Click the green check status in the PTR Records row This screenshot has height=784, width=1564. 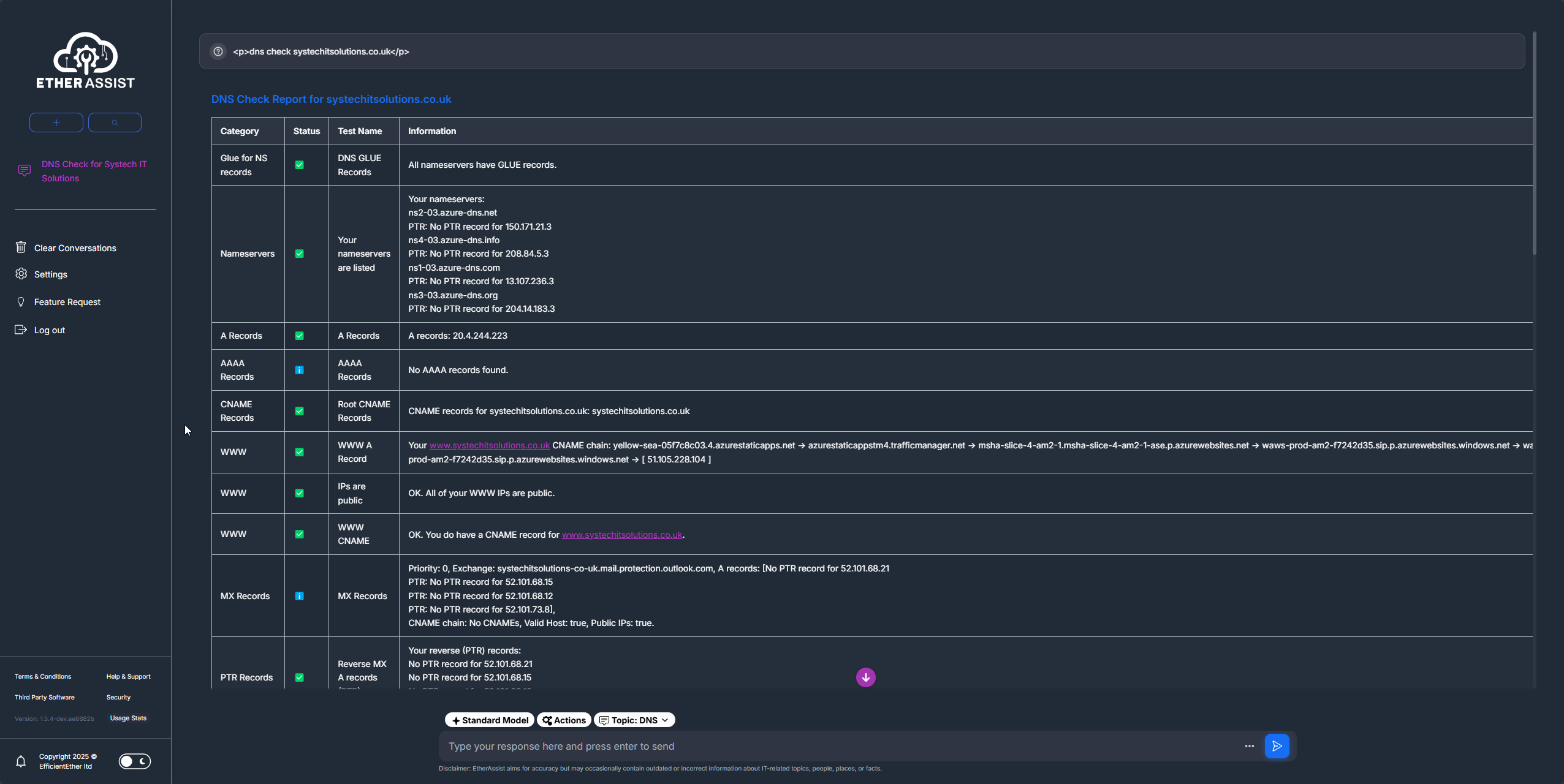point(299,677)
